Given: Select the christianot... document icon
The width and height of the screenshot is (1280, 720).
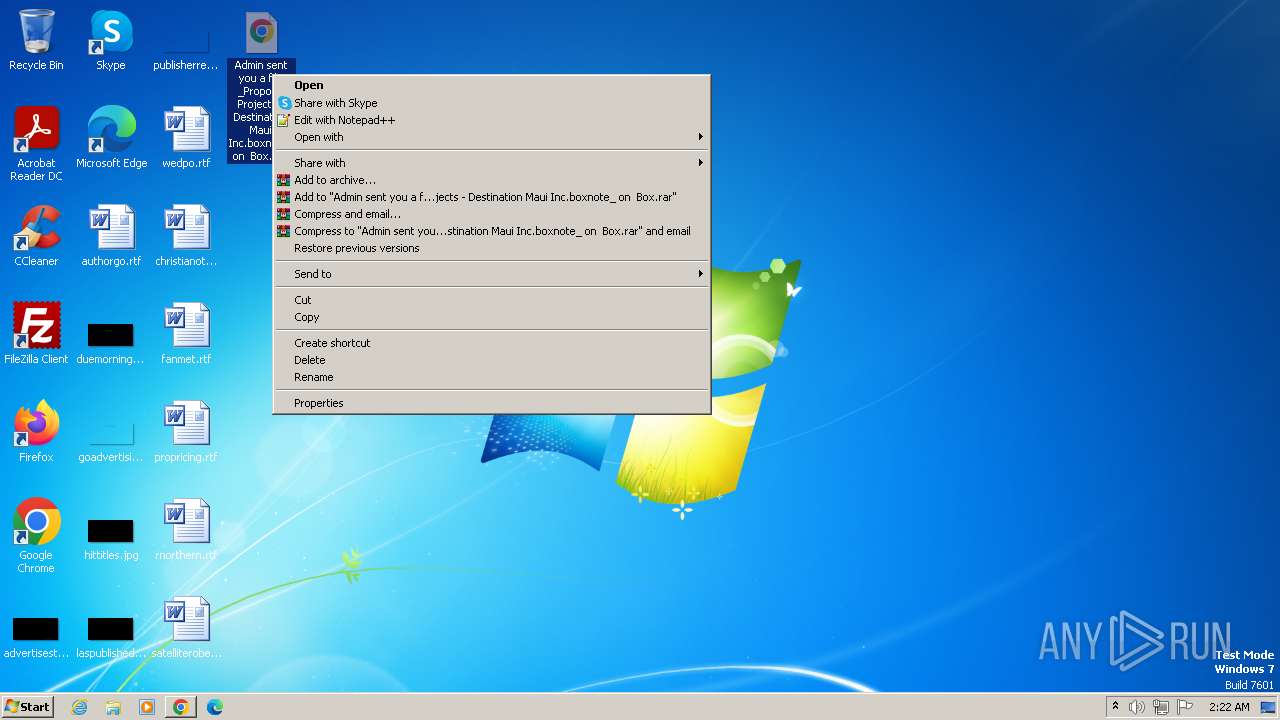Looking at the screenshot, I should coord(186,236).
